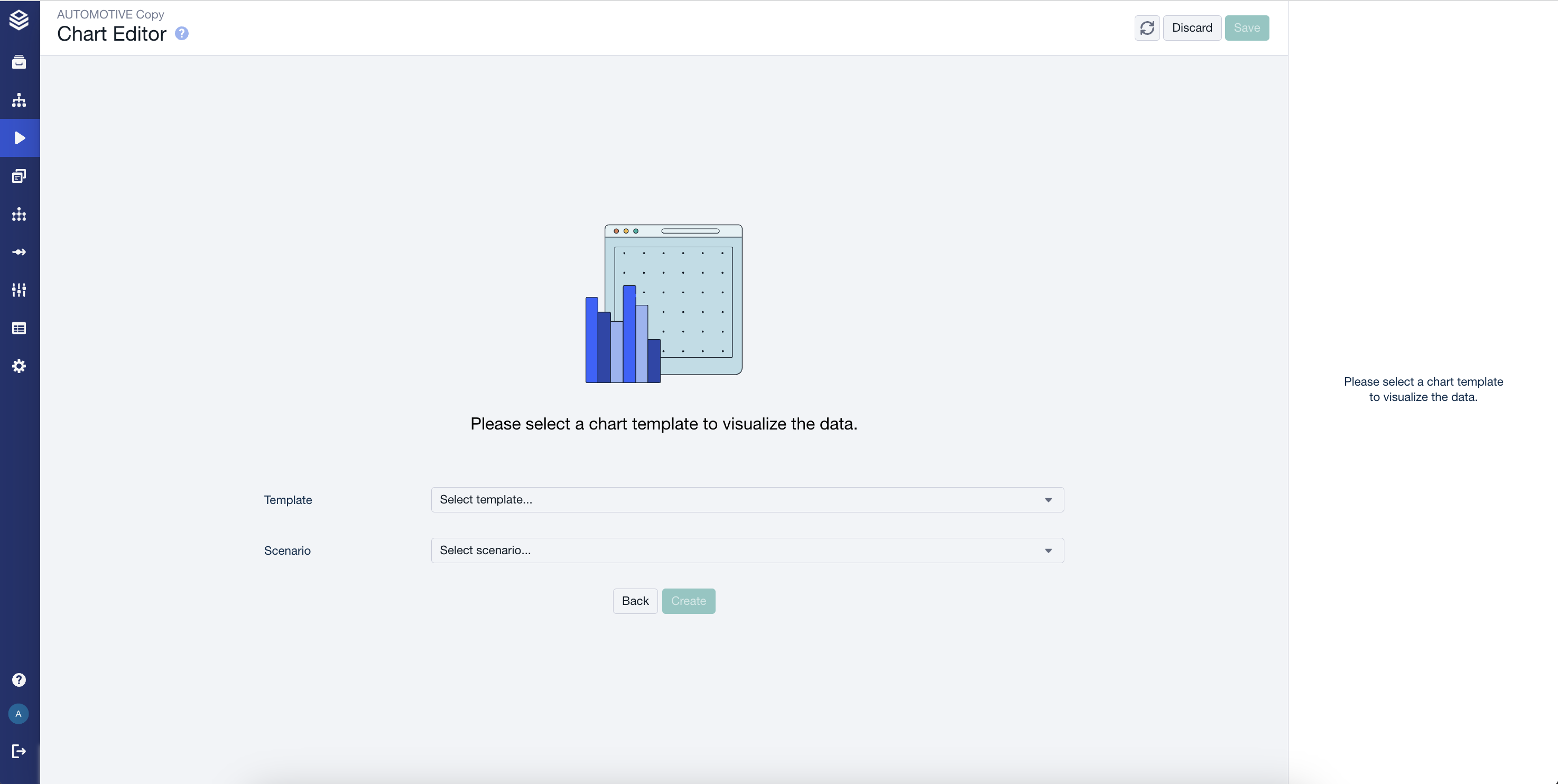Click the refresh button near Discard
Viewport: 1558px width, 784px height.
1147,28
